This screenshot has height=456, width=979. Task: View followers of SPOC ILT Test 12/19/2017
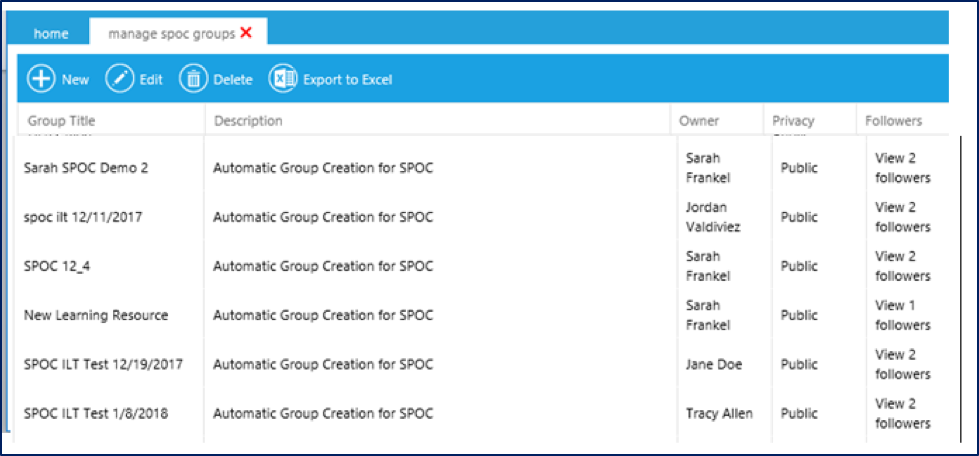point(902,364)
